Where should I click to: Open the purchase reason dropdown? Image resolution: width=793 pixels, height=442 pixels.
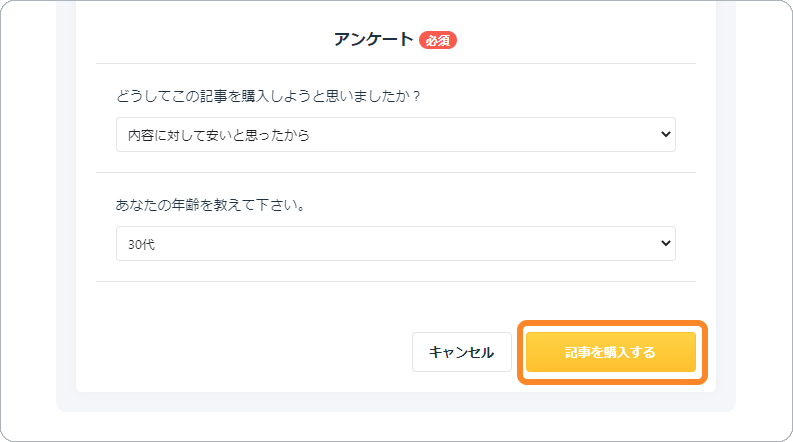coord(395,135)
